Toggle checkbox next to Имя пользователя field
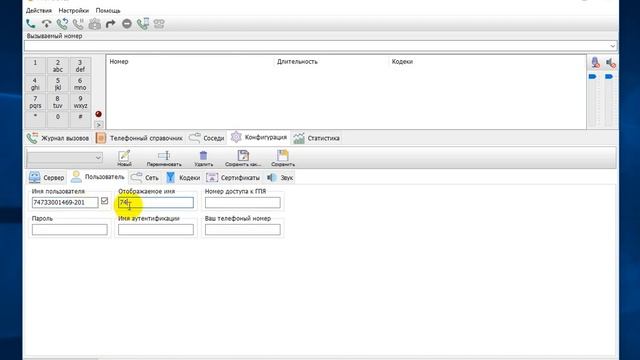 pos(104,201)
